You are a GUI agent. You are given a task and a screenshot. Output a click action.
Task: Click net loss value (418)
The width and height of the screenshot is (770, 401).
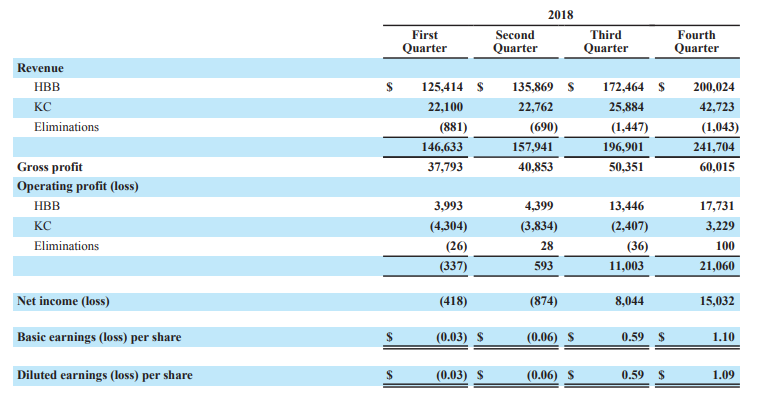tap(453, 301)
